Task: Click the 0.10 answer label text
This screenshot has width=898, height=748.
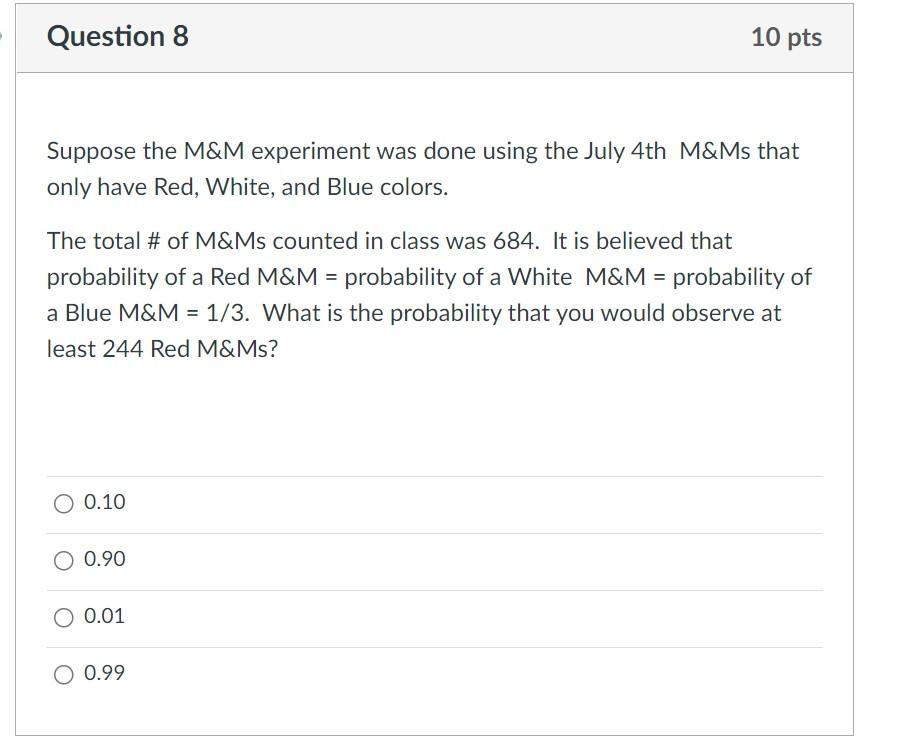Action: click(104, 503)
